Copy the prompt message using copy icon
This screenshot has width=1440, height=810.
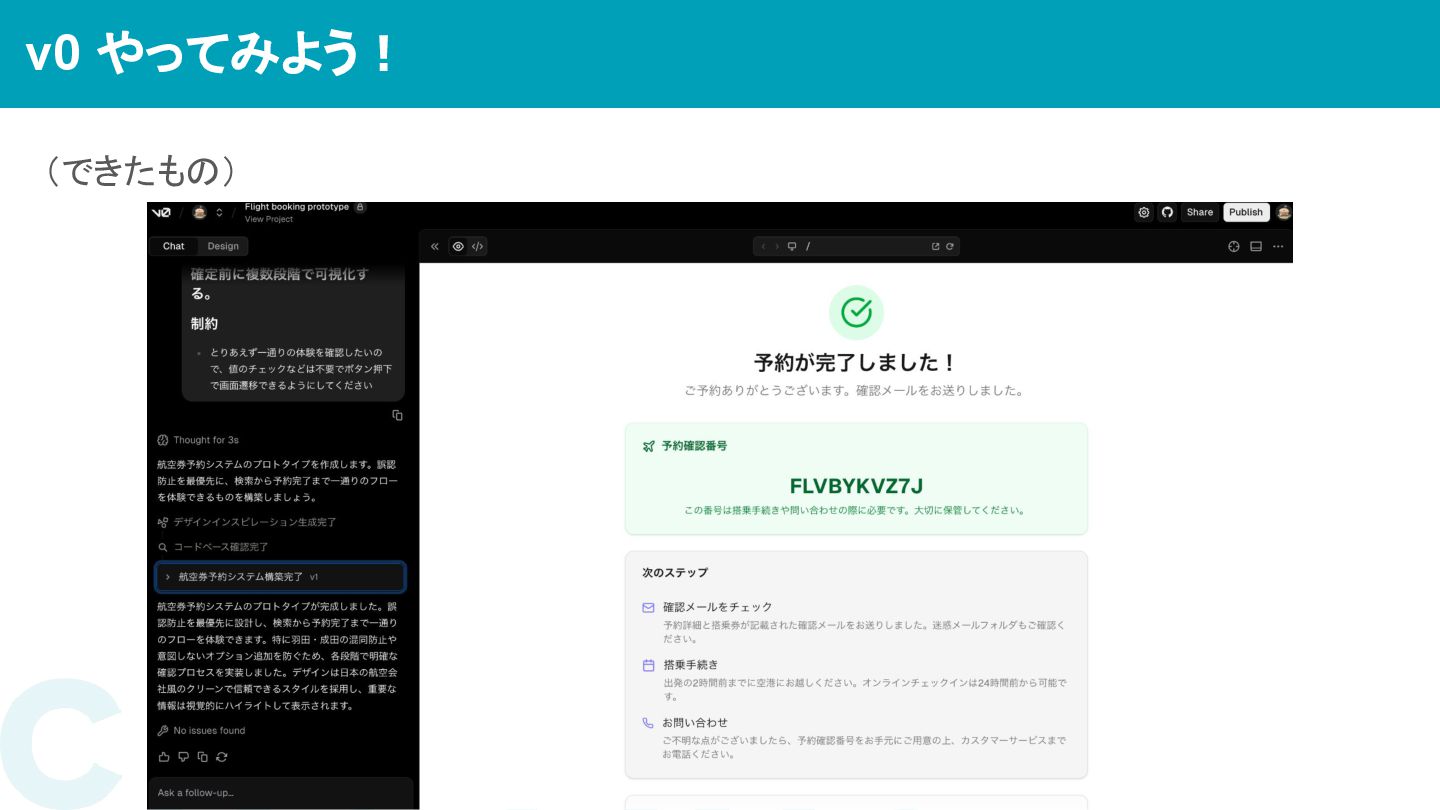(x=398, y=415)
